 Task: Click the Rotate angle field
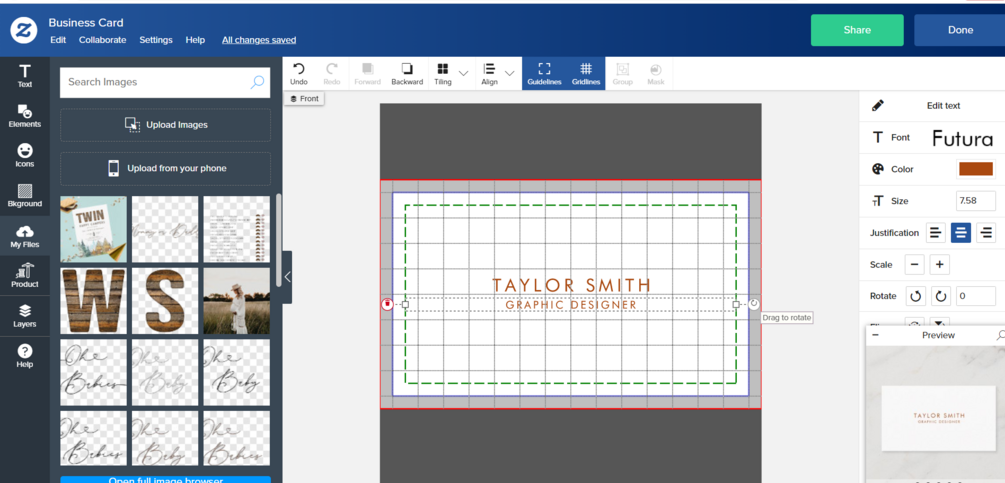coord(976,296)
